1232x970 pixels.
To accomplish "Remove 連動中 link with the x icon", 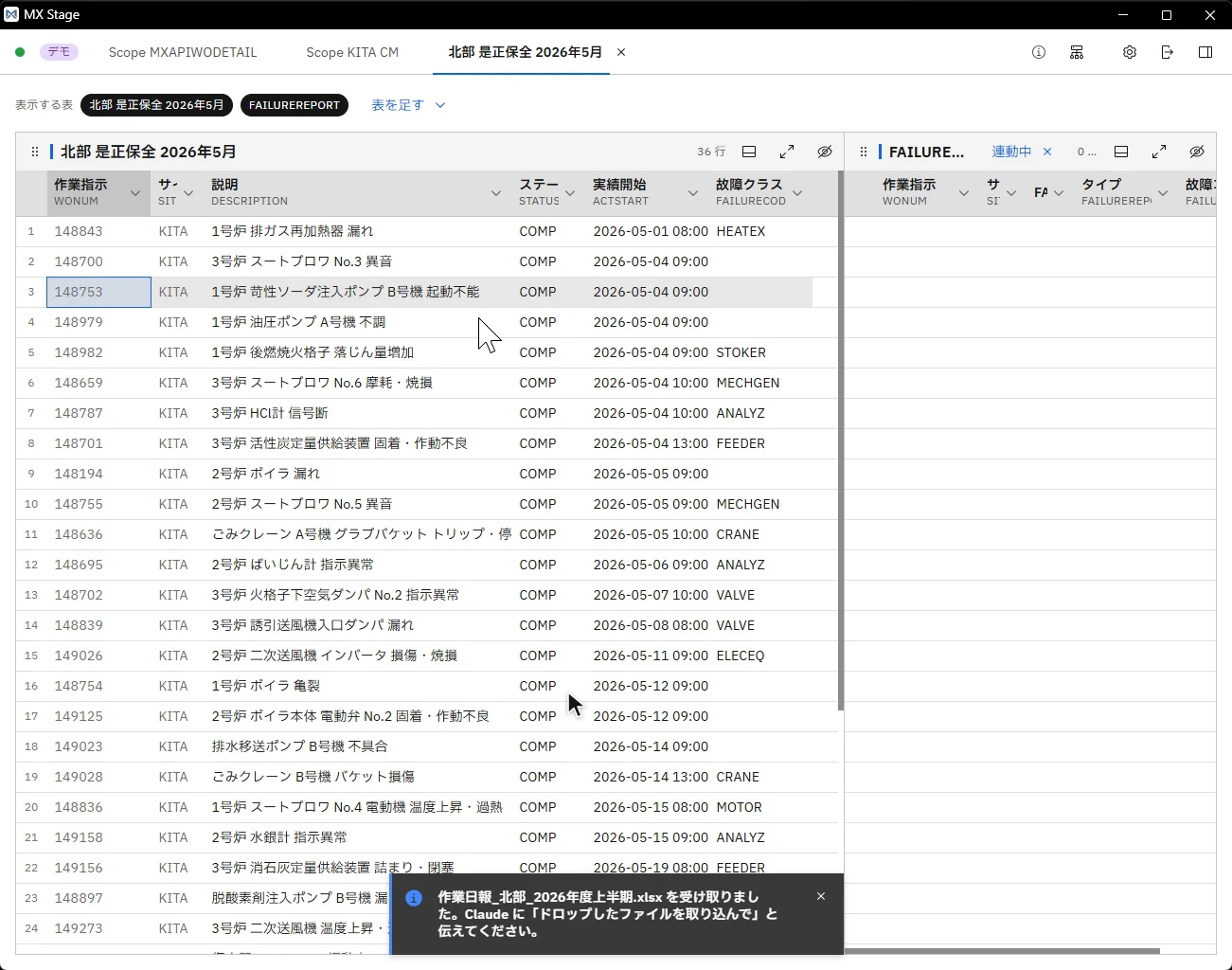I will pos(1047,152).
